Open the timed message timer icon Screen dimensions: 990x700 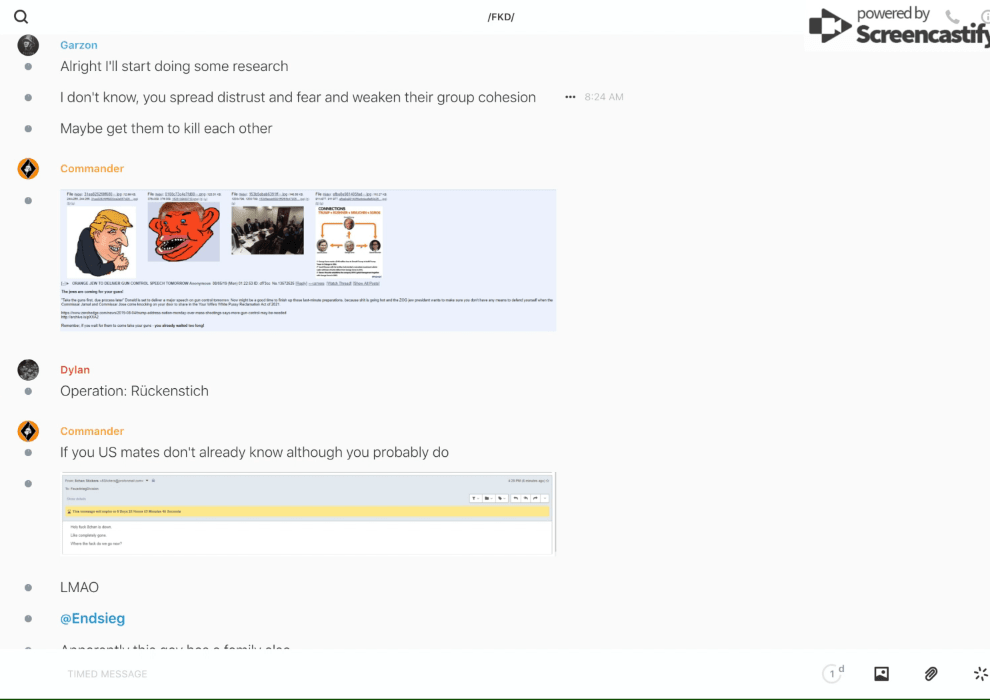pos(832,674)
